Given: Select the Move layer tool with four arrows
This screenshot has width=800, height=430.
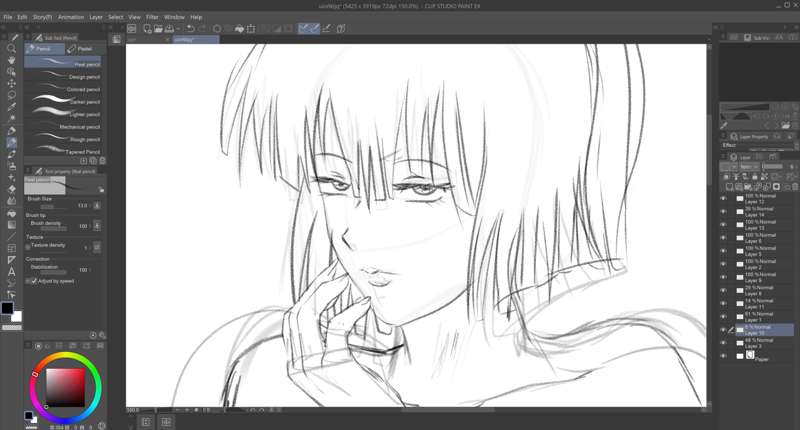Looking at the screenshot, I should [x=11, y=83].
